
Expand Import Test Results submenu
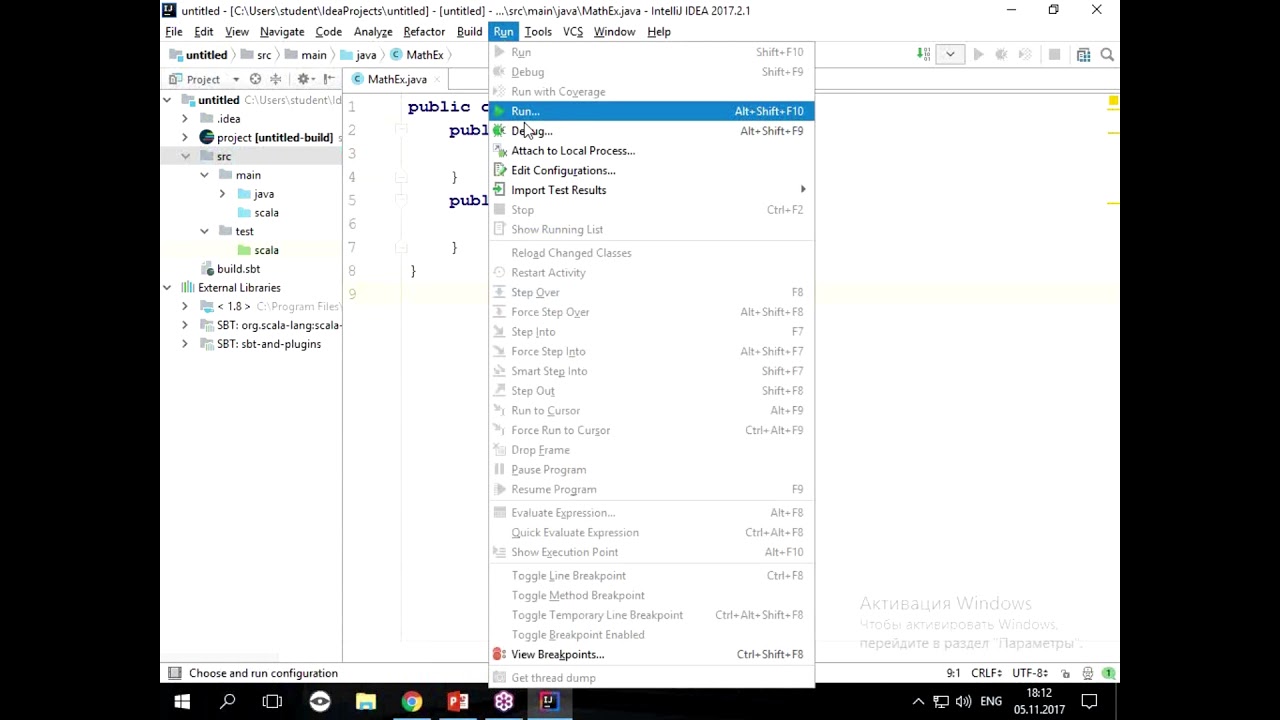[x=651, y=190]
